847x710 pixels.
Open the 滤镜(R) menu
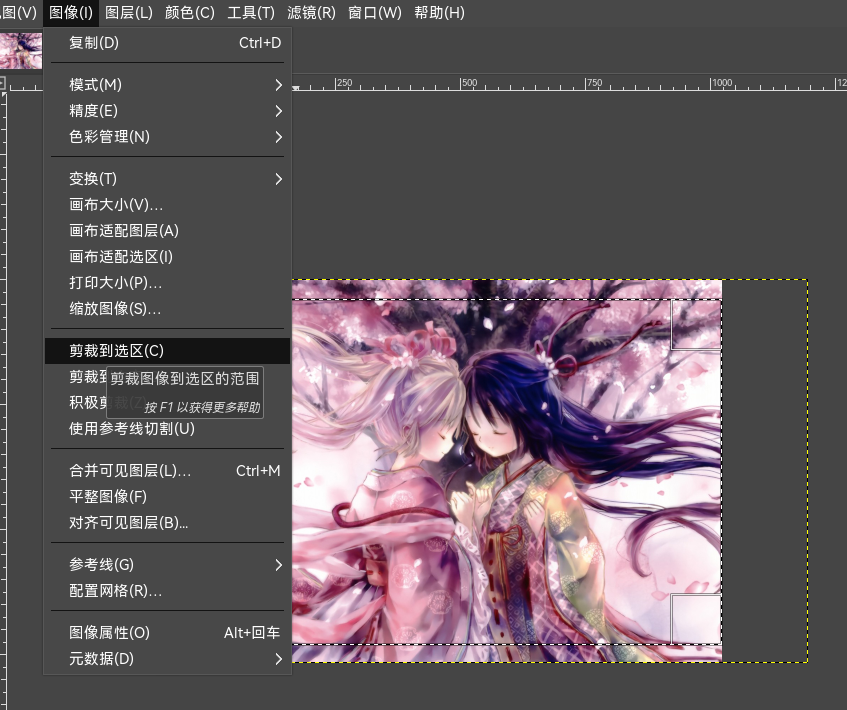[x=311, y=12]
